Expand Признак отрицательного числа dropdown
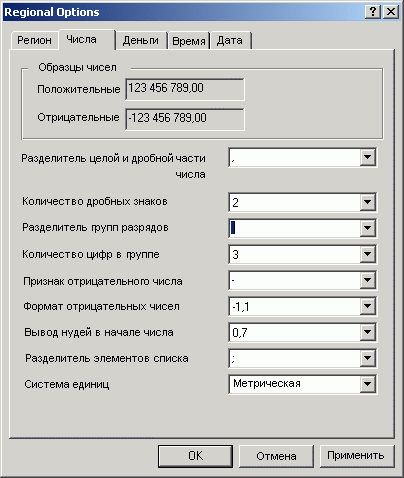404x478 pixels. [367, 280]
